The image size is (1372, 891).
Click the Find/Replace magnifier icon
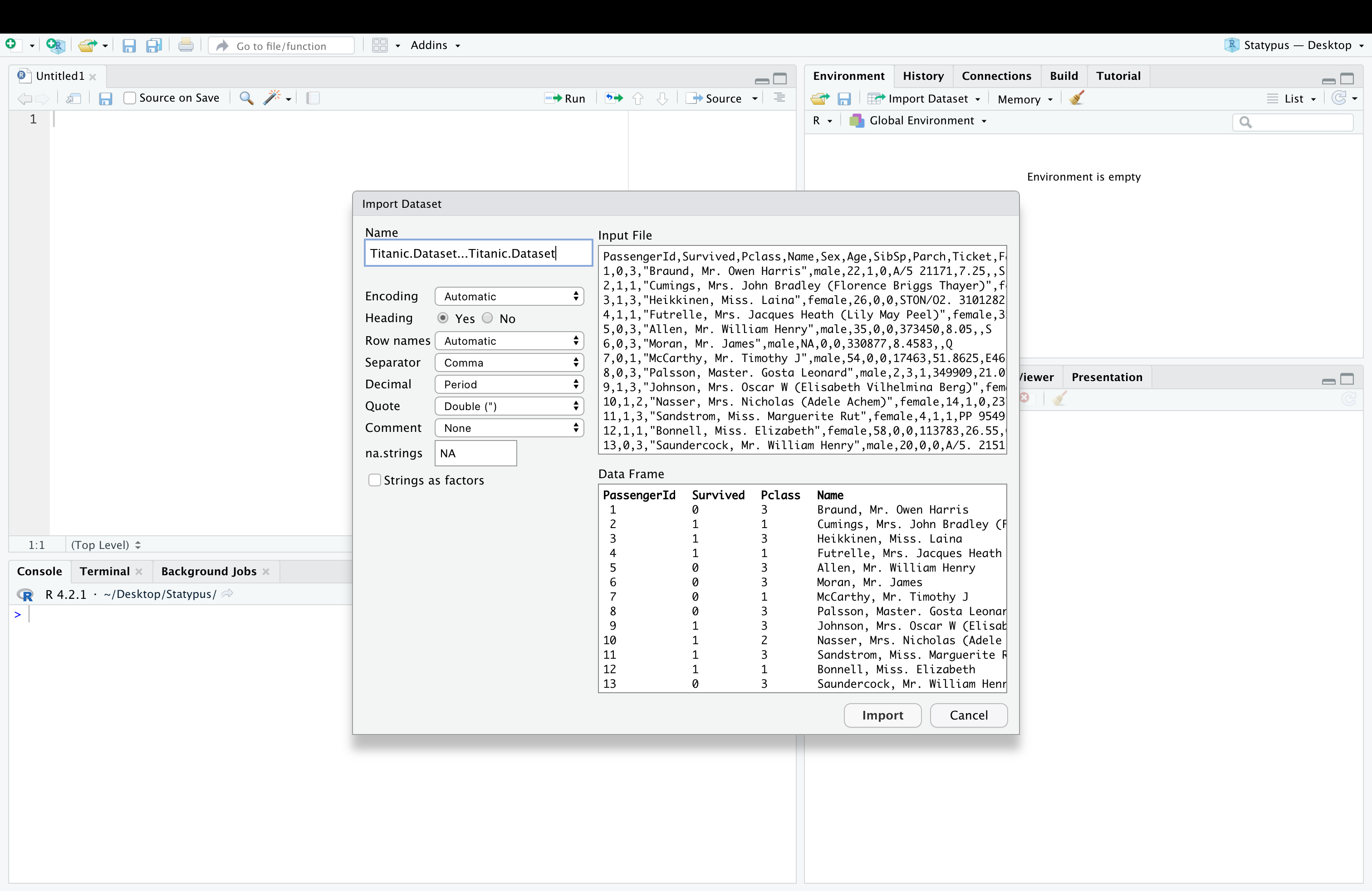pos(246,98)
